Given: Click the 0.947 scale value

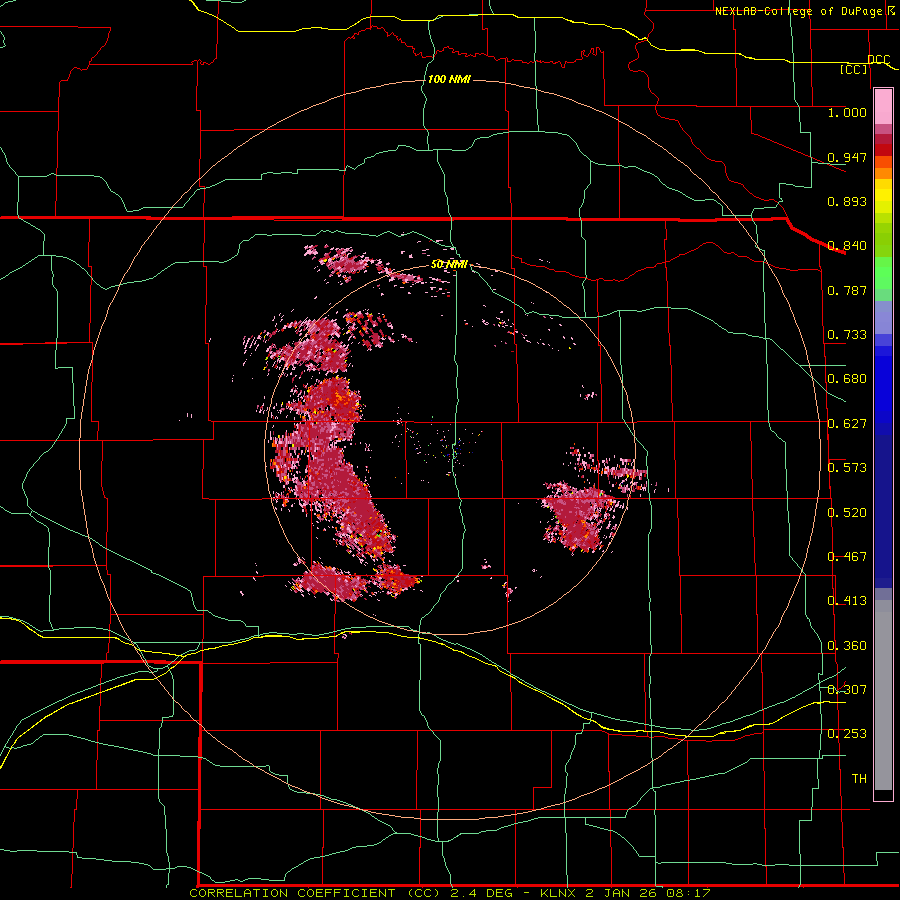Looking at the screenshot, I should pyautogui.click(x=847, y=157).
